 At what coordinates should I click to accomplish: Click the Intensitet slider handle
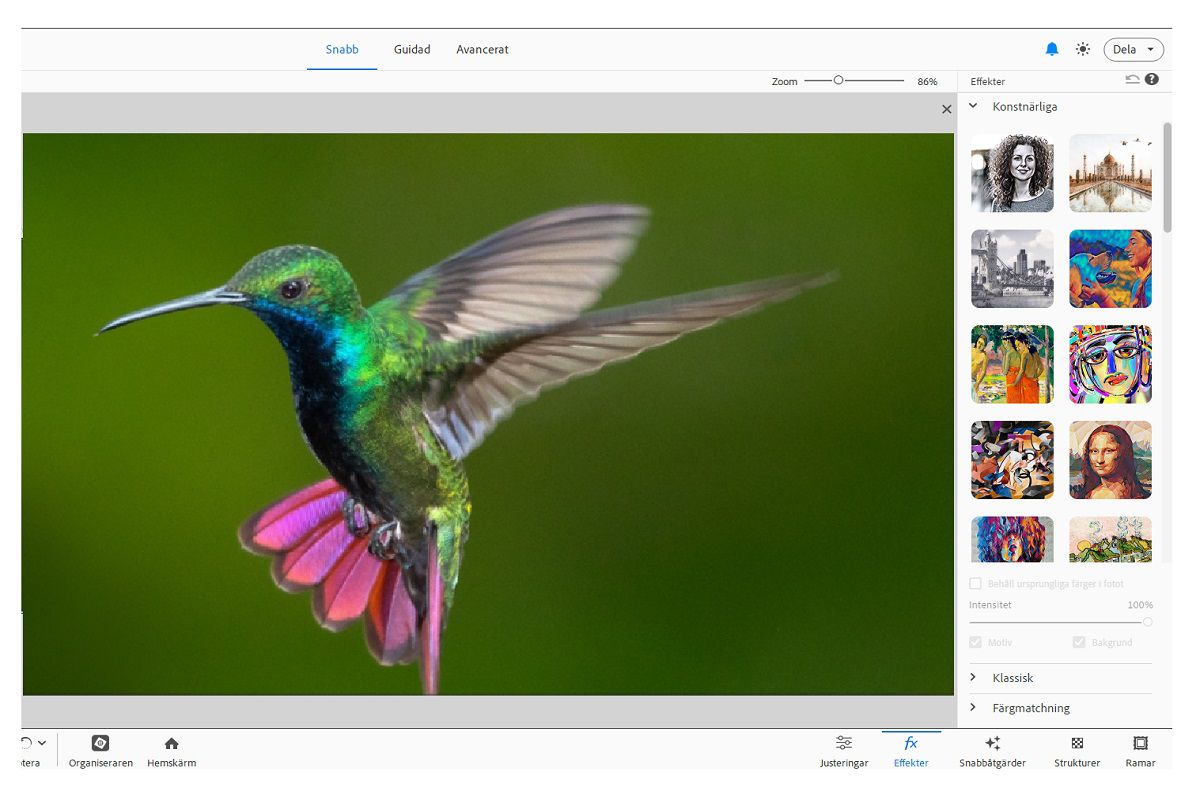click(1147, 622)
